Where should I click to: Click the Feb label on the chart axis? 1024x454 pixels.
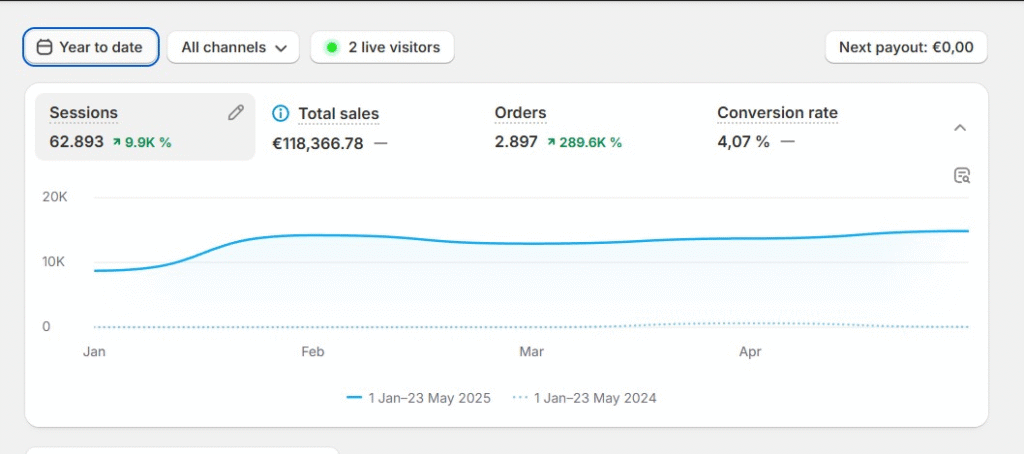point(313,352)
